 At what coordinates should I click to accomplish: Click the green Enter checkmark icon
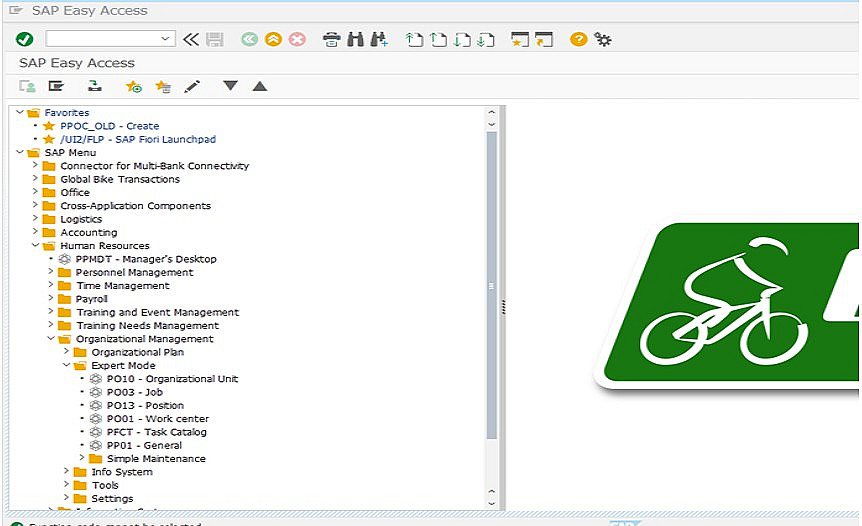coord(24,39)
